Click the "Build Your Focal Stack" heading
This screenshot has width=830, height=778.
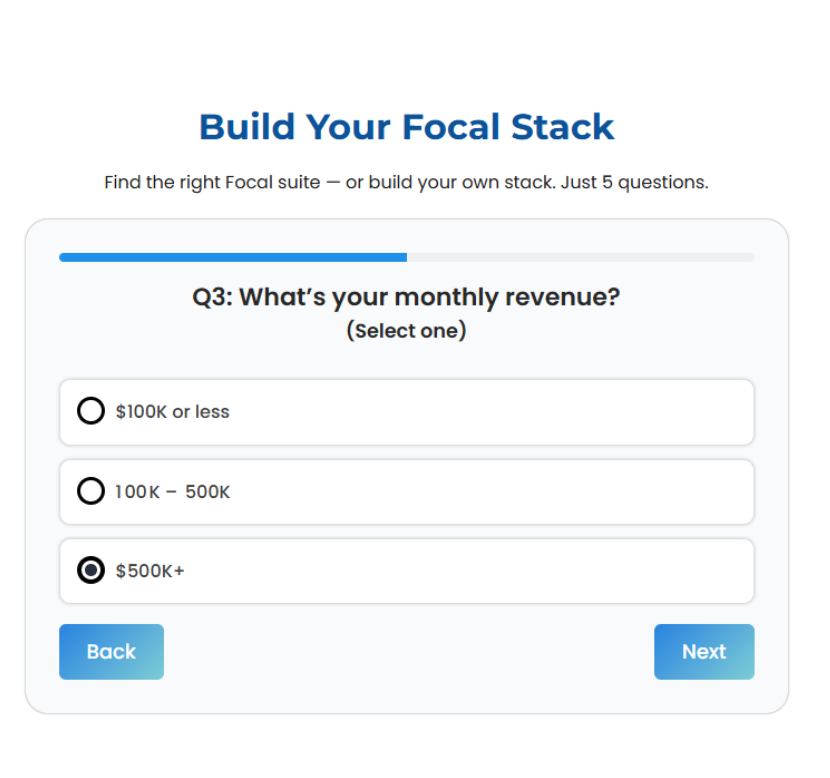(406, 127)
